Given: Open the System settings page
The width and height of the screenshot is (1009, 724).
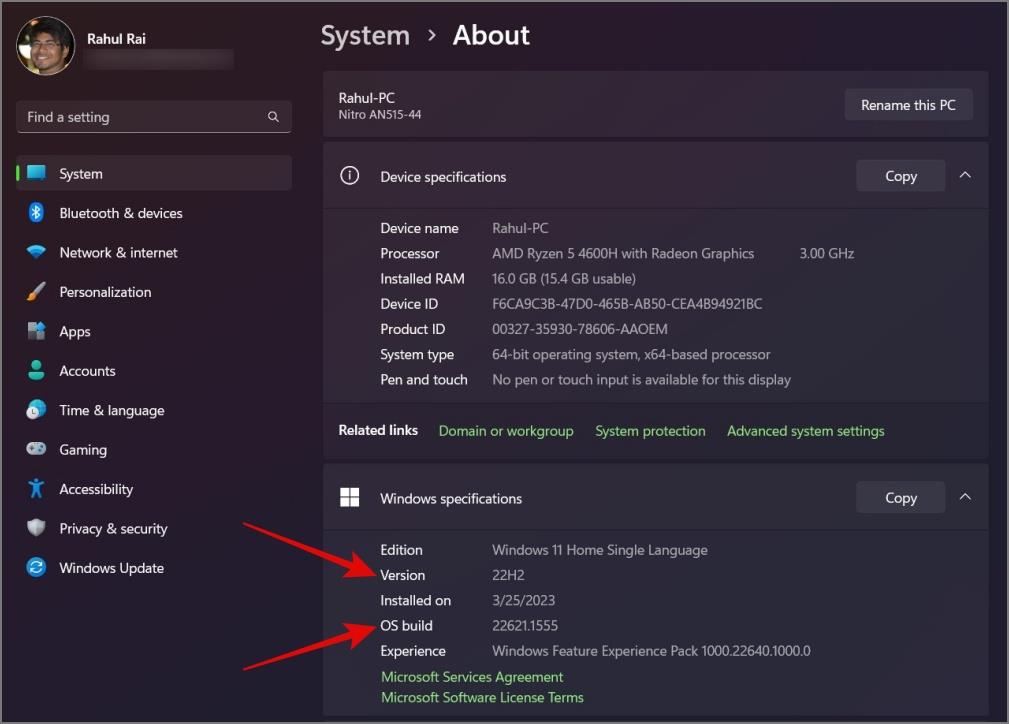Looking at the screenshot, I should [154, 173].
